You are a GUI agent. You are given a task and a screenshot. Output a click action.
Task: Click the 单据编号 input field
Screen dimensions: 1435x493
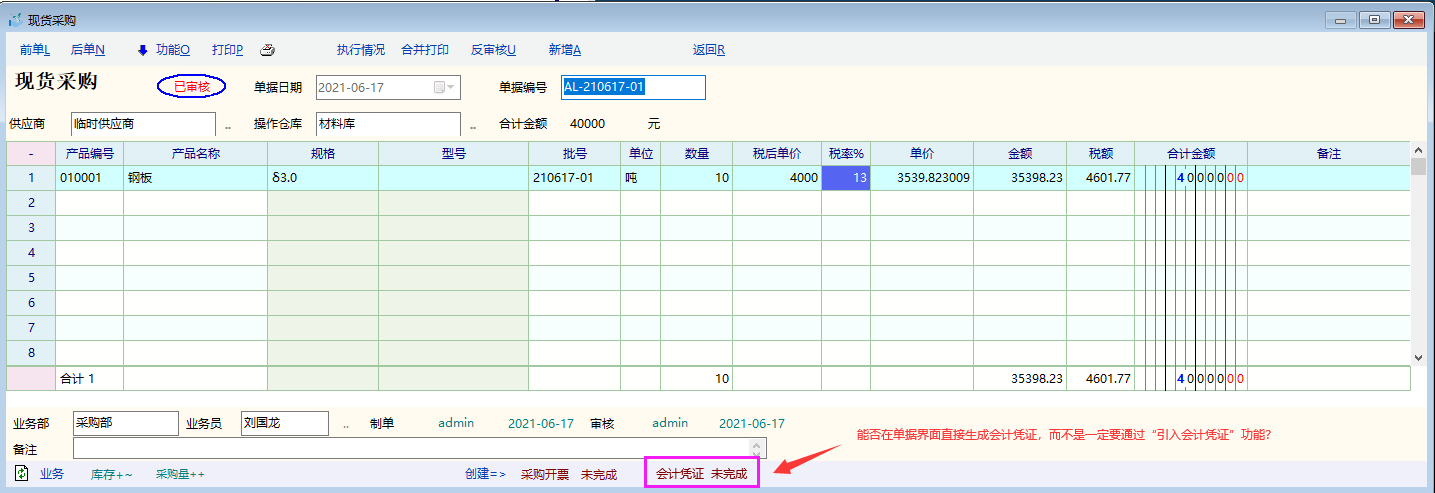pyautogui.click(x=633, y=88)
